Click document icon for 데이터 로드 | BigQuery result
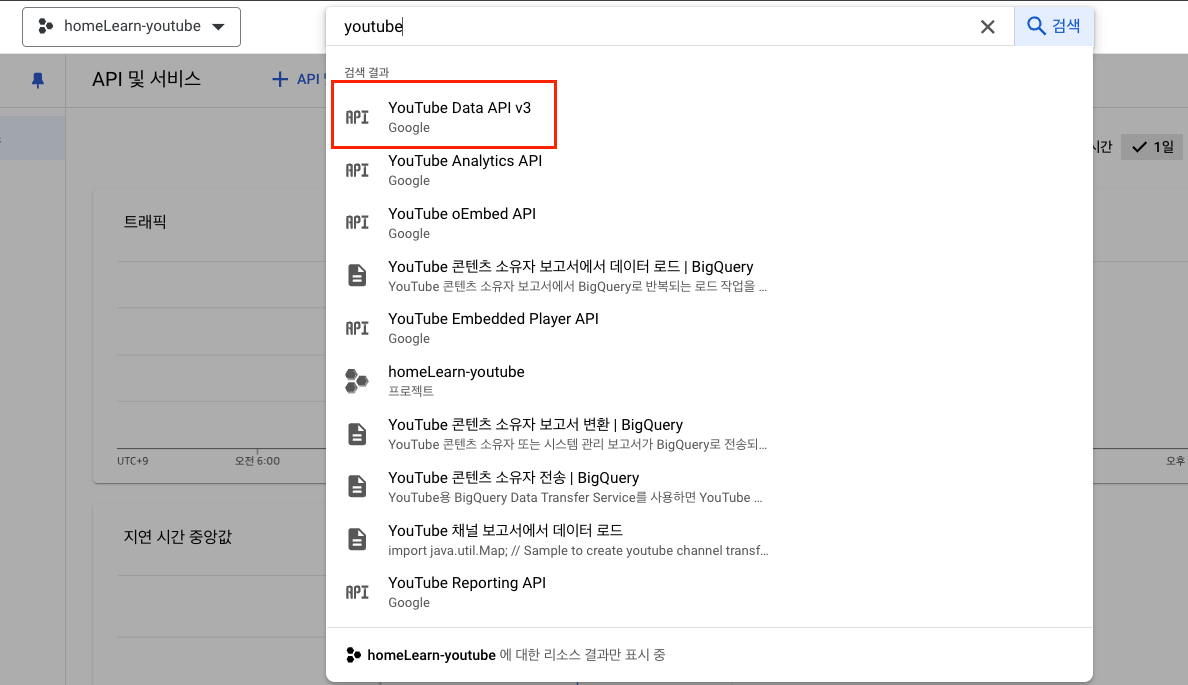 point(357,275)
